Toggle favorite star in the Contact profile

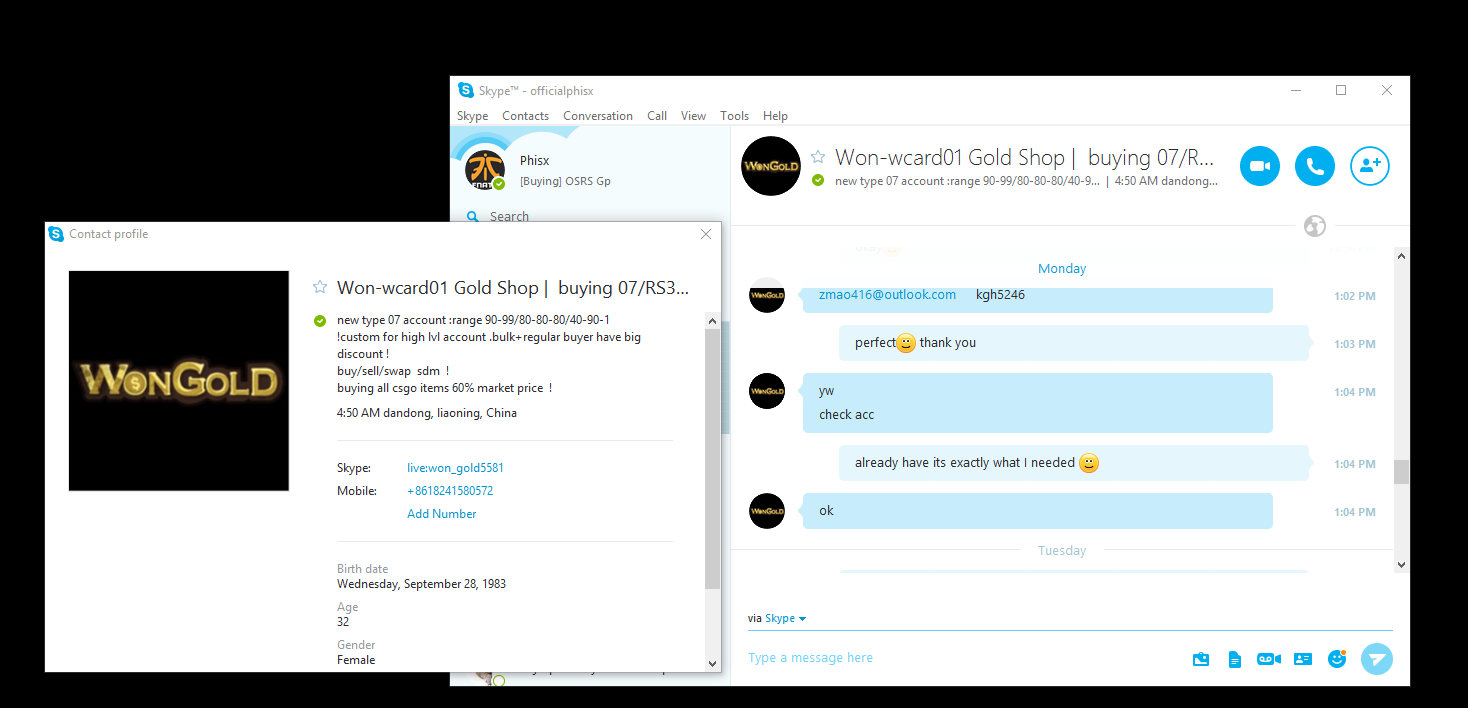click(320, 287)
